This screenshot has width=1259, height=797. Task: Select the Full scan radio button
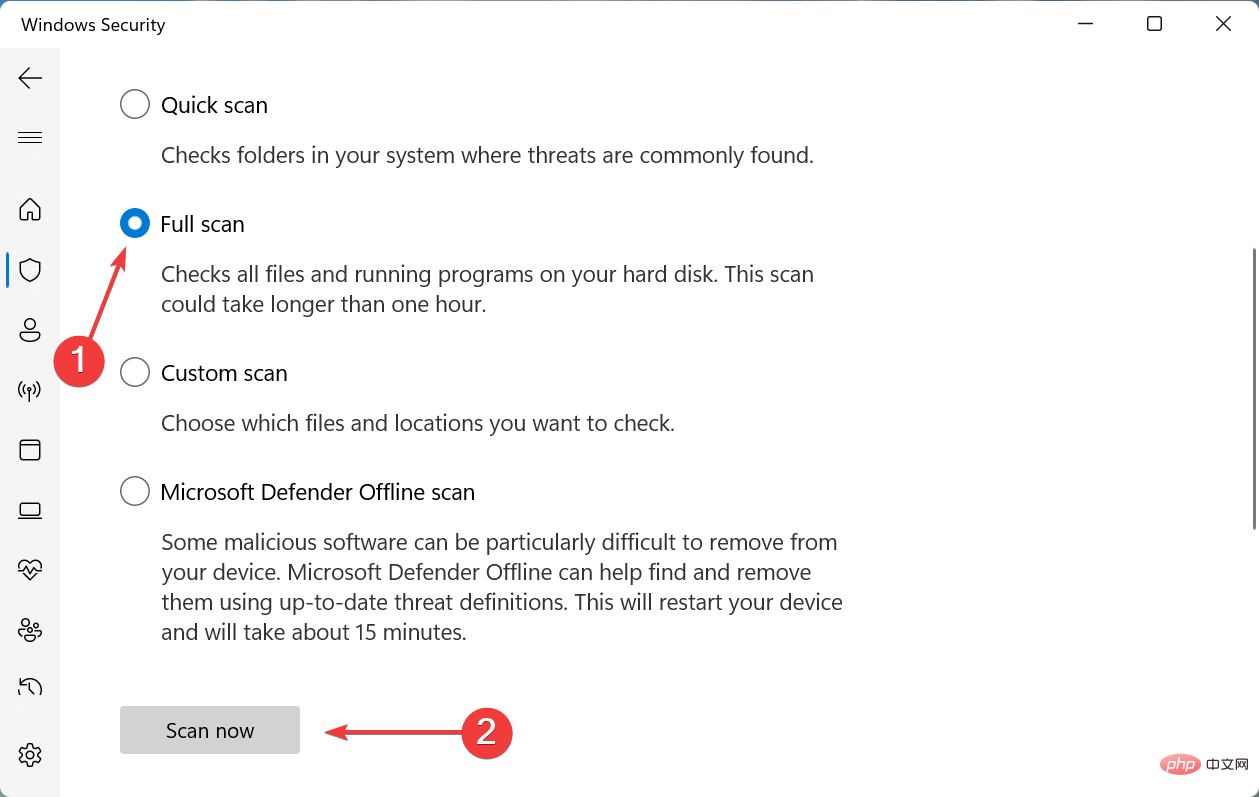click(134, 223)
